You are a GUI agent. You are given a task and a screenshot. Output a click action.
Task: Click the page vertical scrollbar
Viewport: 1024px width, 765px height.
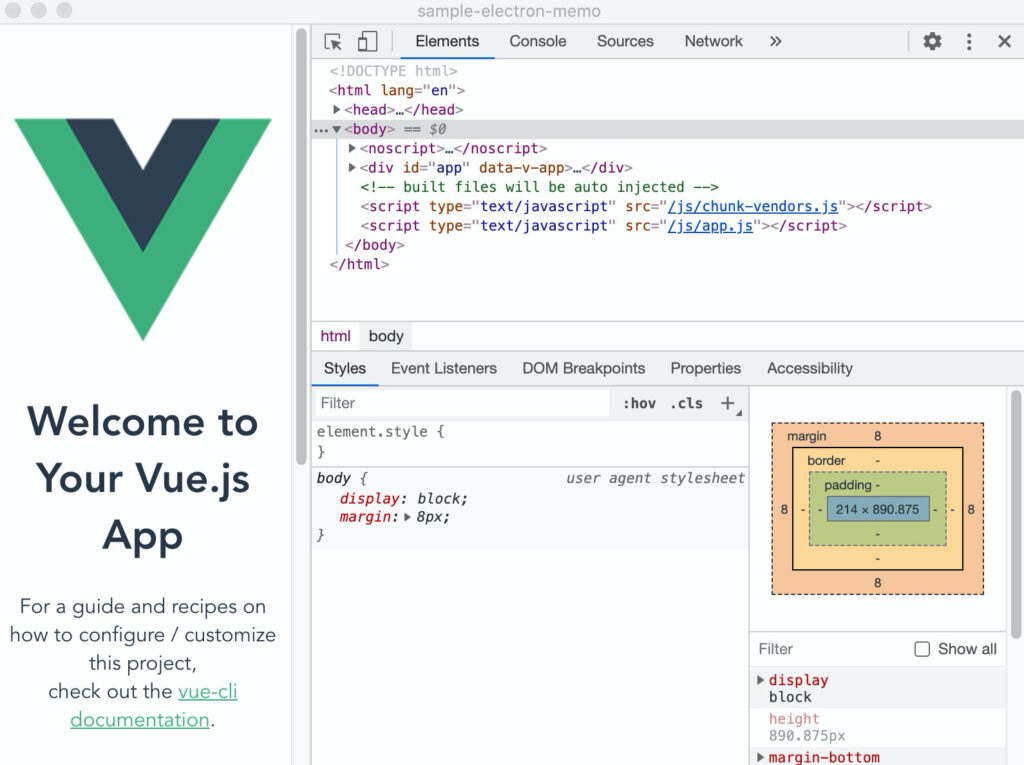click(x=301, y=246)
